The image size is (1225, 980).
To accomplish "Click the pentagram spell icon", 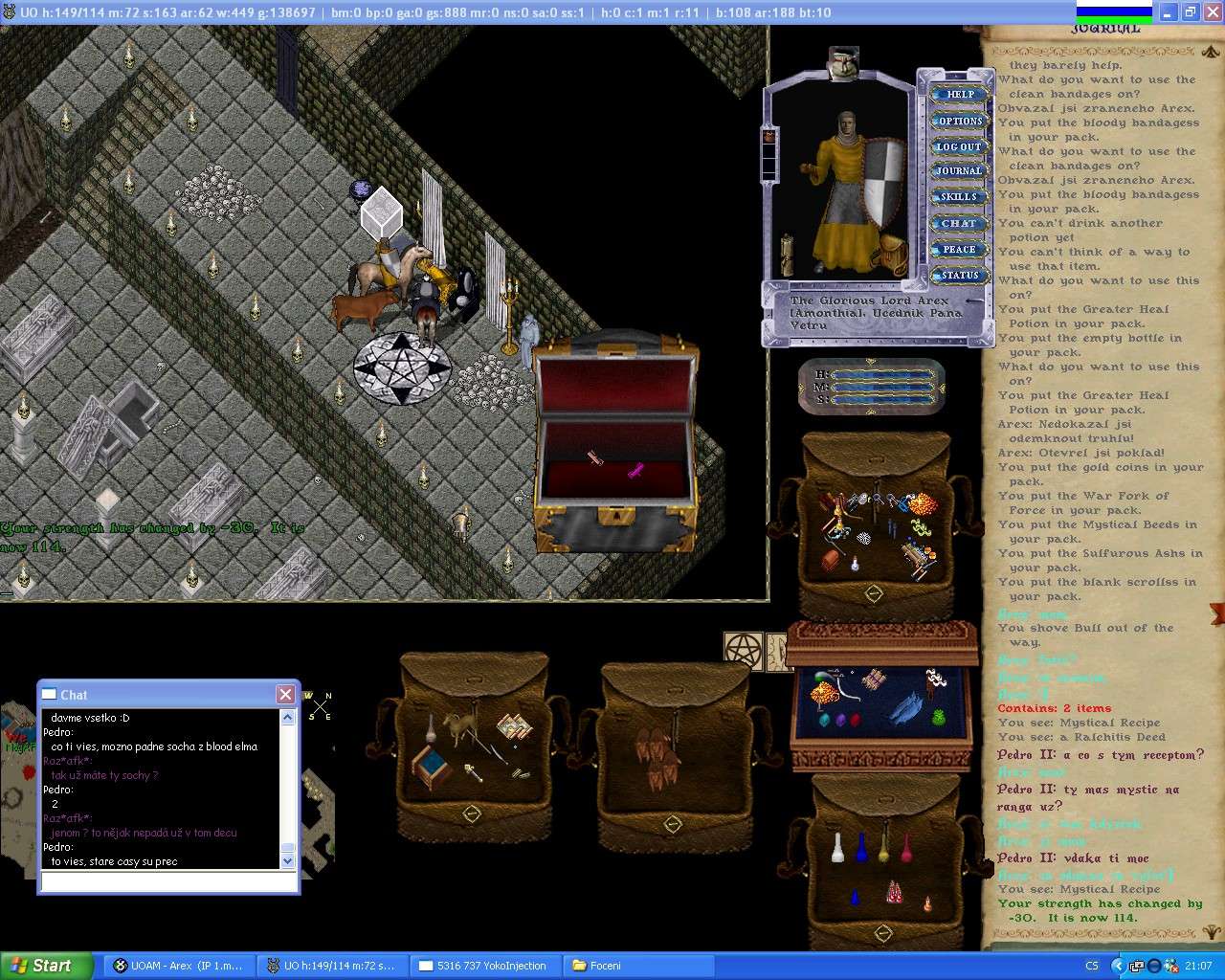I will tap(742, 650).
